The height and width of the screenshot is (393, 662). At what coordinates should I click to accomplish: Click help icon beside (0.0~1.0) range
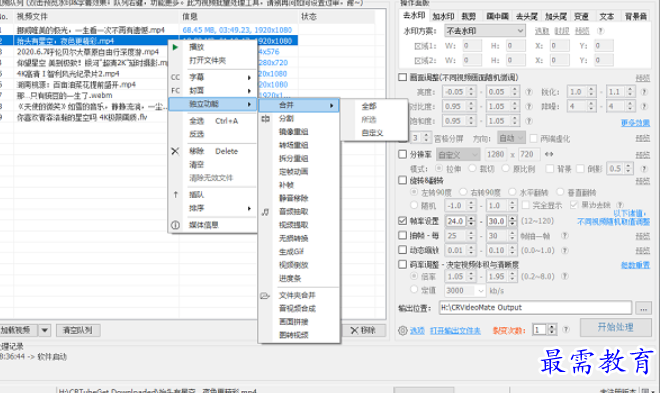[x=564, y=250]
